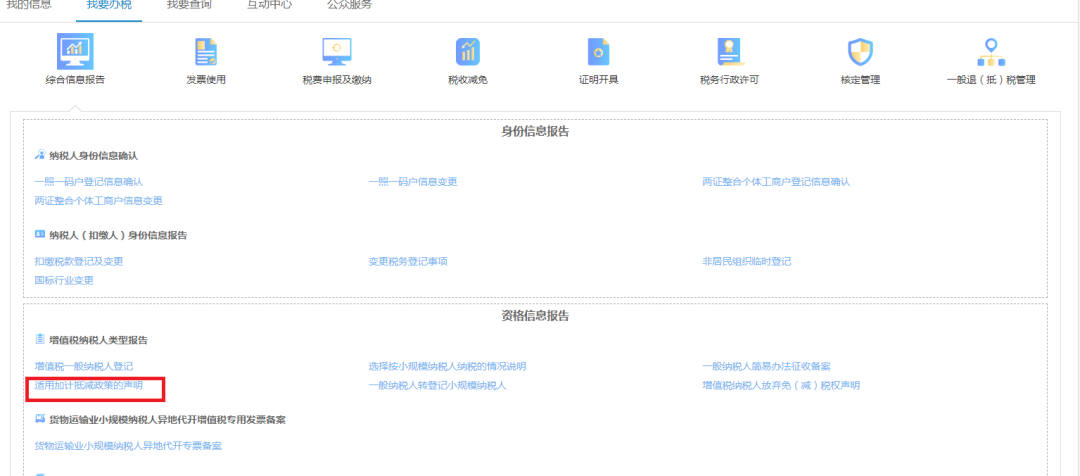Viewport: 1080px width, 476px height.
Task: Open 一照一码户信息变更 link
Action: tap(413, 182)
